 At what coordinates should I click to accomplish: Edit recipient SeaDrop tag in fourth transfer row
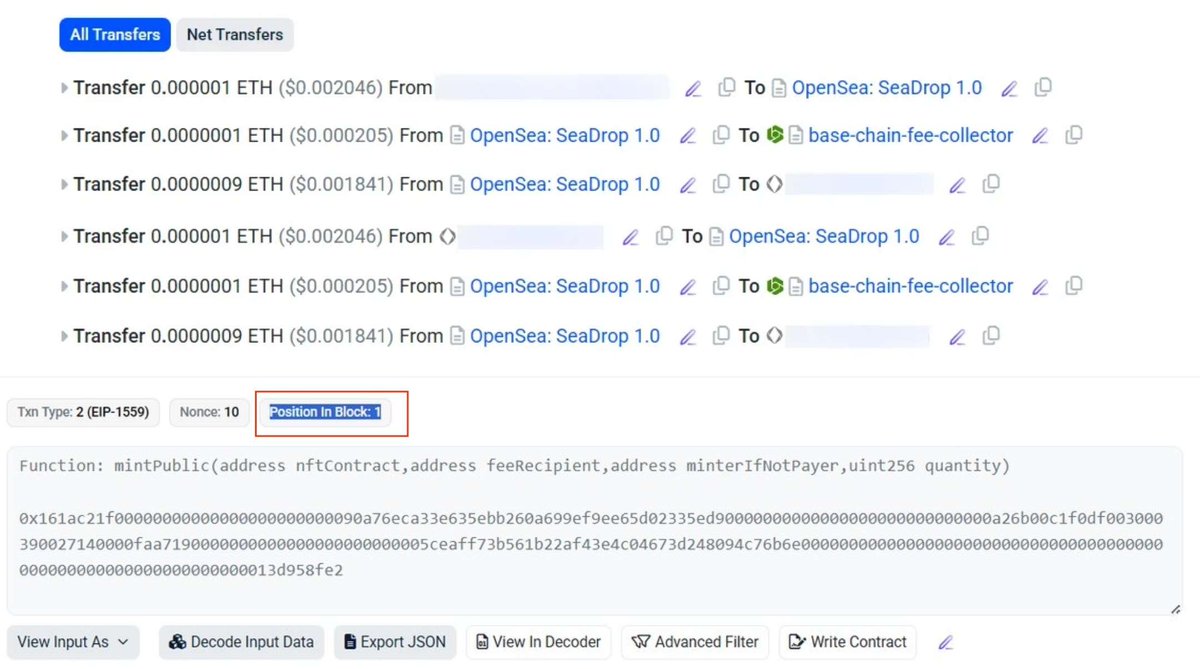point(946,238)
